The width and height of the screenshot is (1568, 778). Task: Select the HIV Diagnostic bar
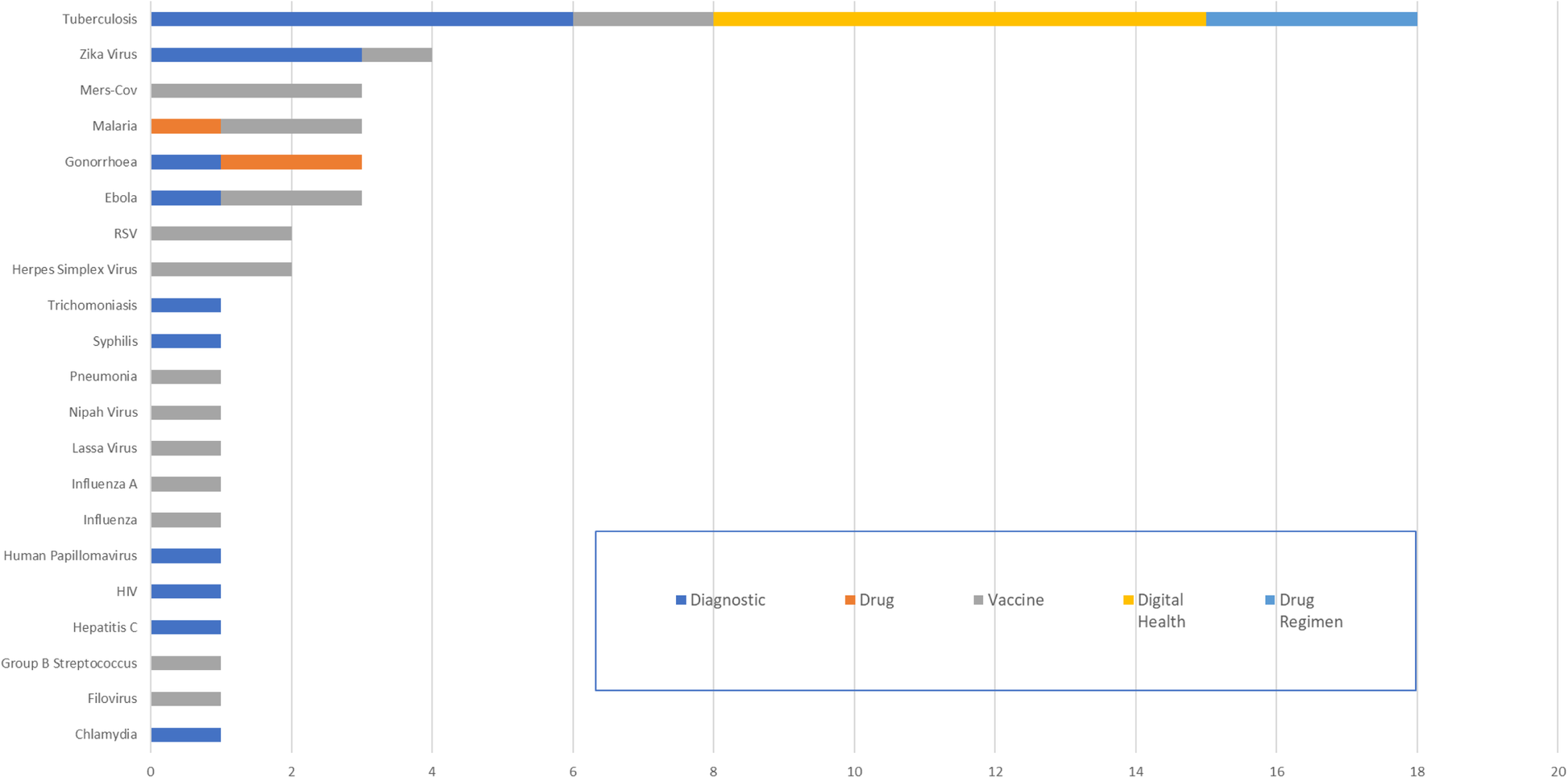tap(186, 592)
